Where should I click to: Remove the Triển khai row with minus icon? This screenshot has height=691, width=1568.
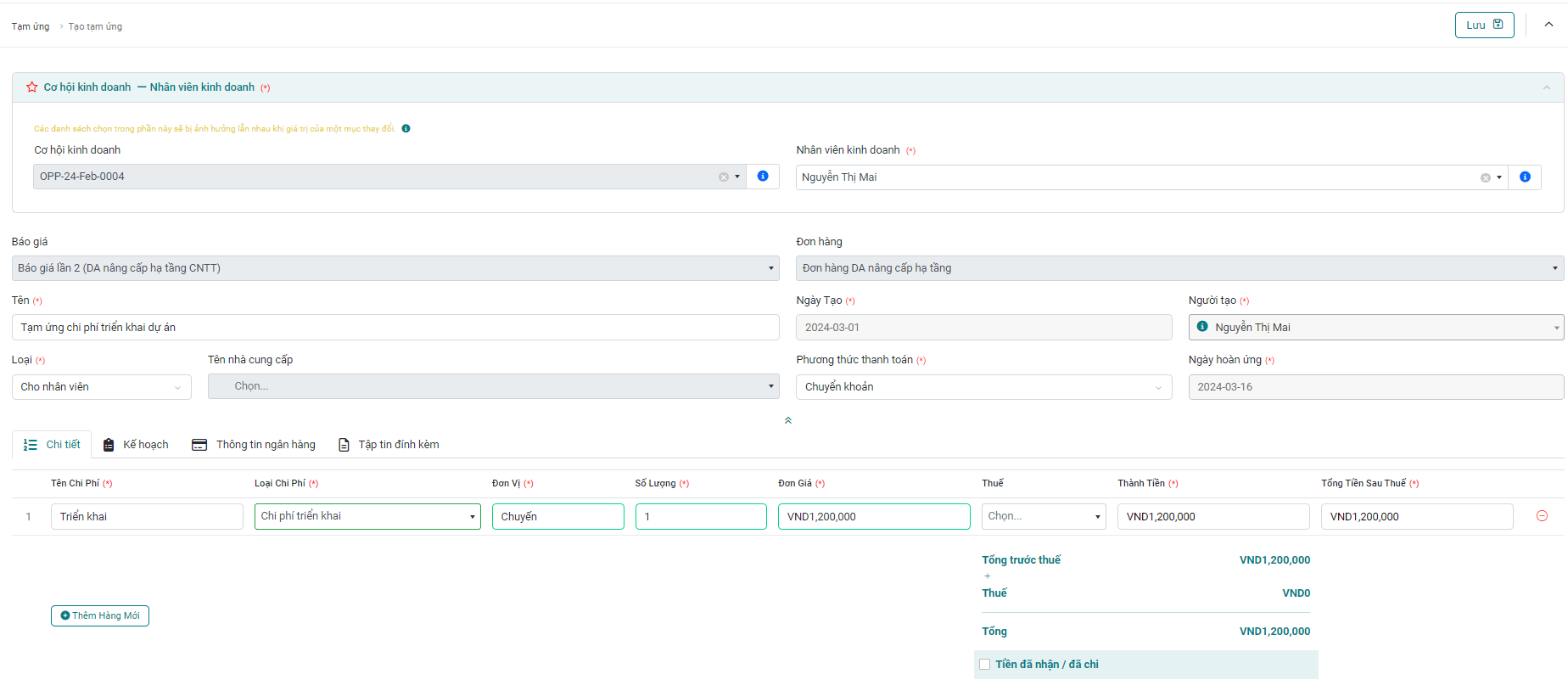(x=1542, y=516)
